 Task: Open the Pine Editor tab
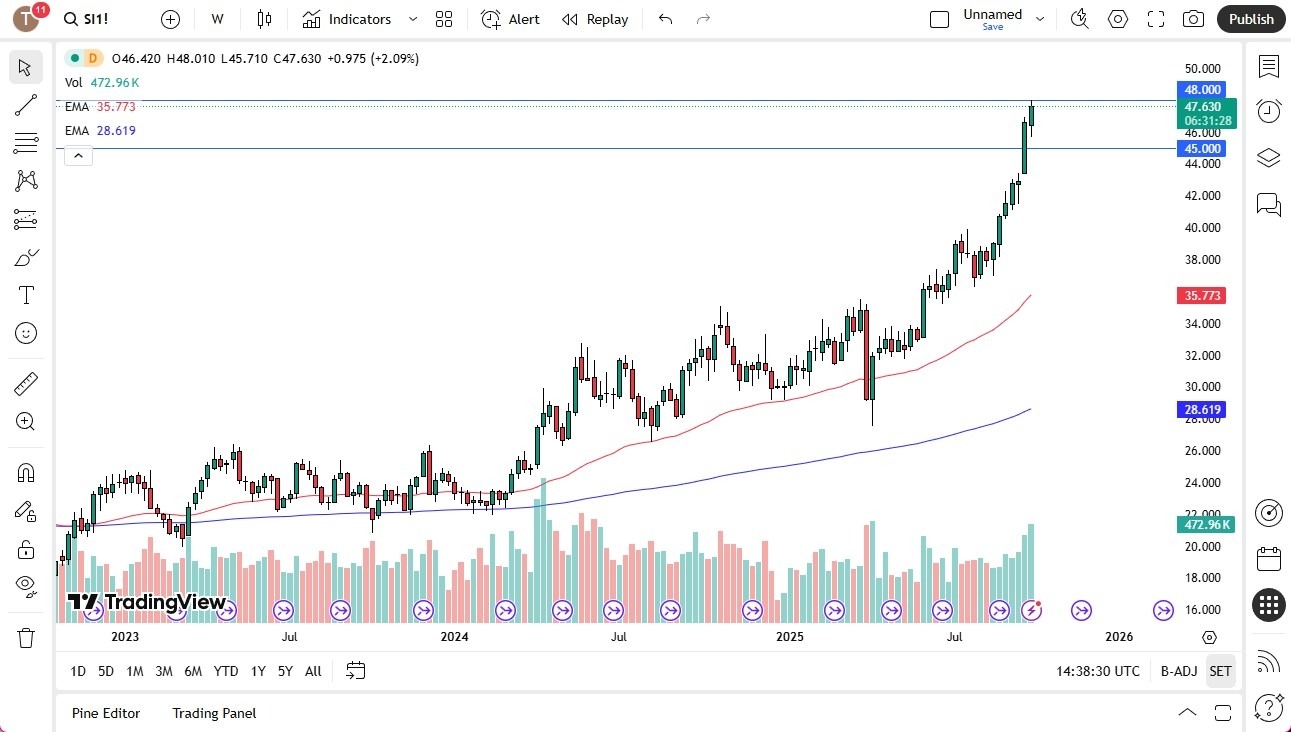(106, 713)
